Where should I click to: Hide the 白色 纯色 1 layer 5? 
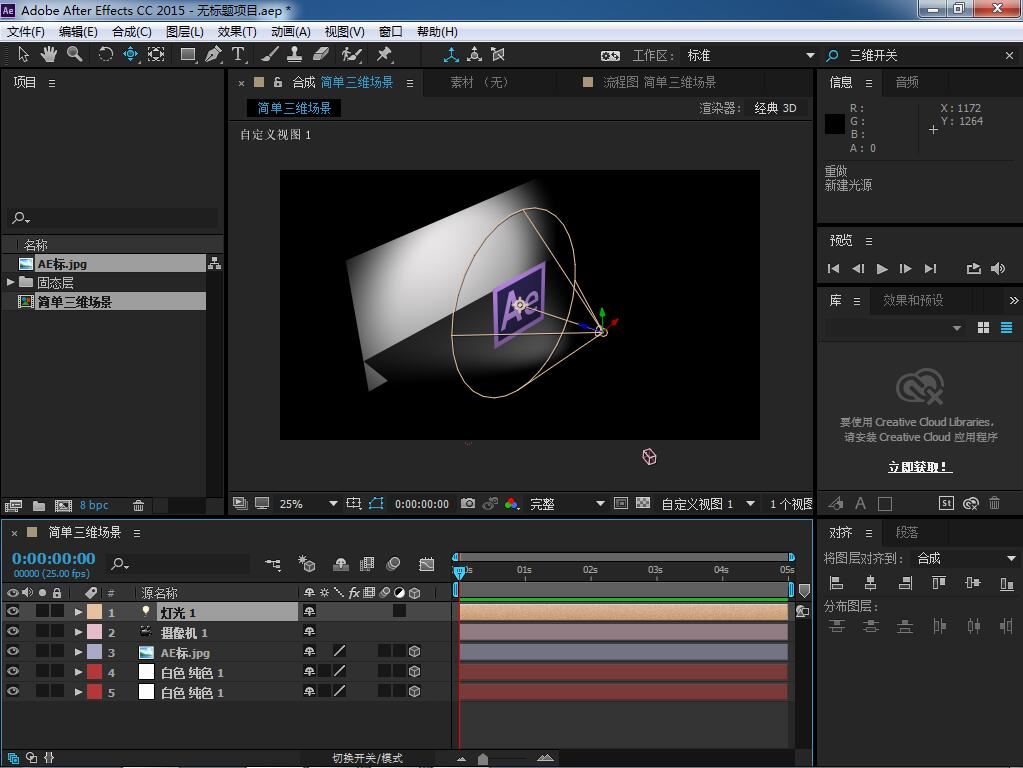[12, 692]
